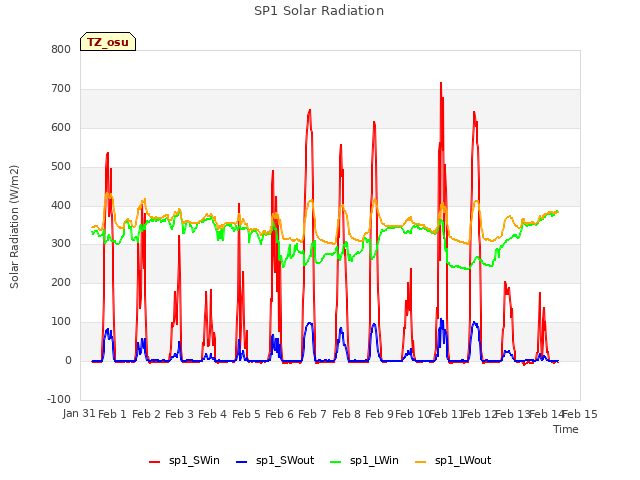Click the TZ_osu annotation label
This screenshot has height=480, width=640.
pyautogui.click(x=108, y=42)
